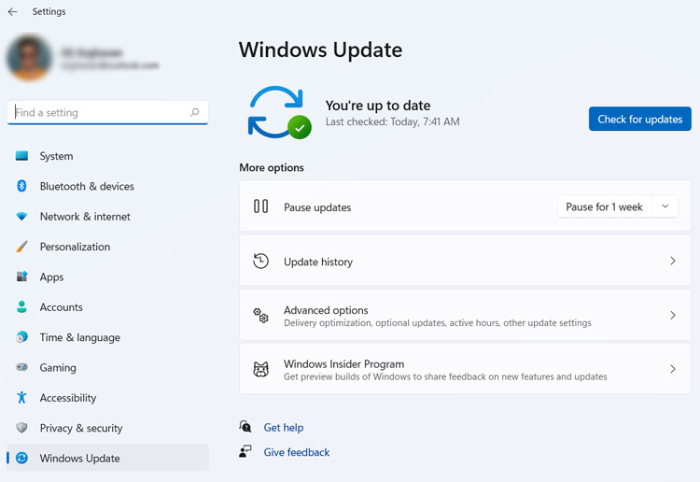700x482 pixels.
Task: Click the Apps icon in sidebar
Action: tap(22, 277)
